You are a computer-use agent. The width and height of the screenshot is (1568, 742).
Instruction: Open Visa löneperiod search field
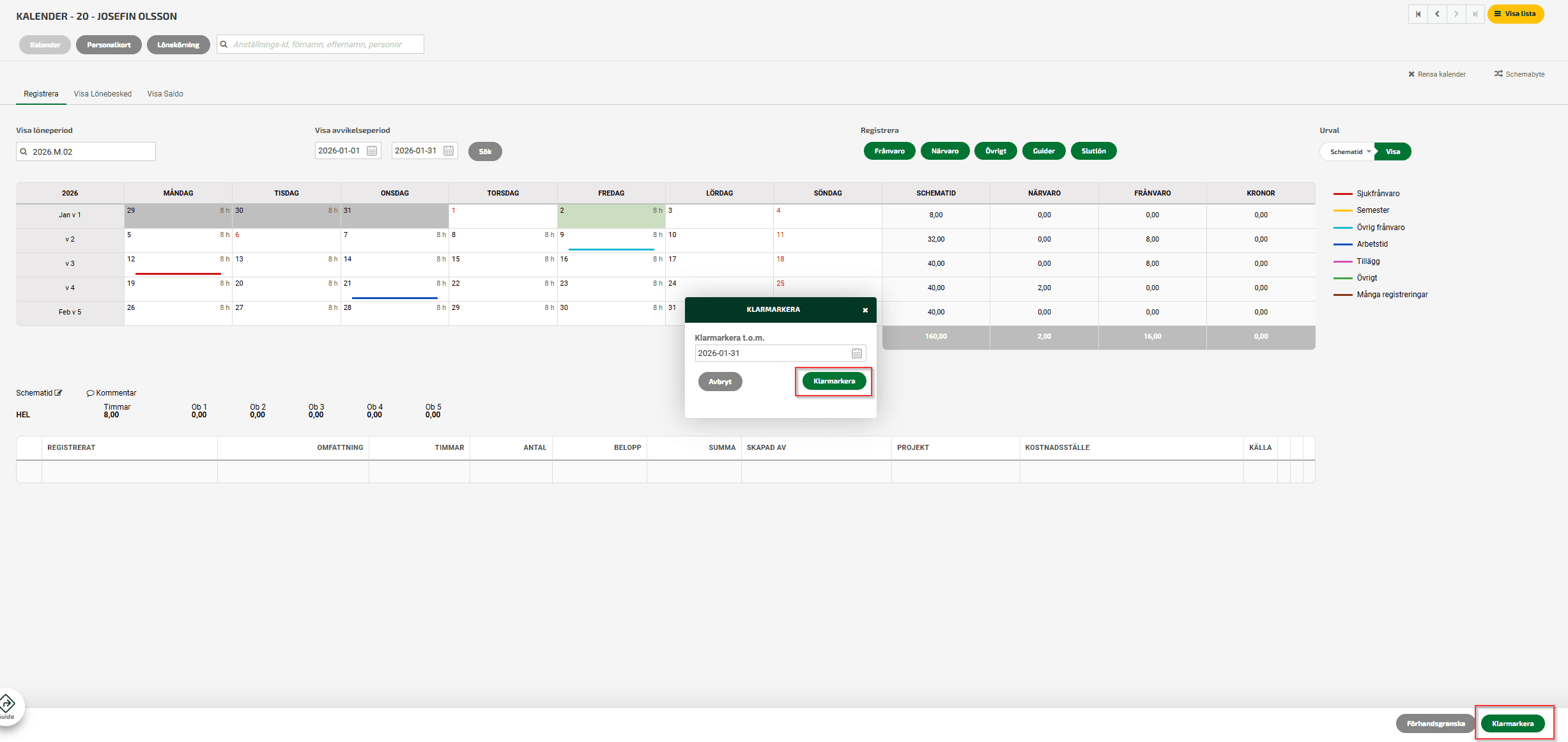[86, 151]
